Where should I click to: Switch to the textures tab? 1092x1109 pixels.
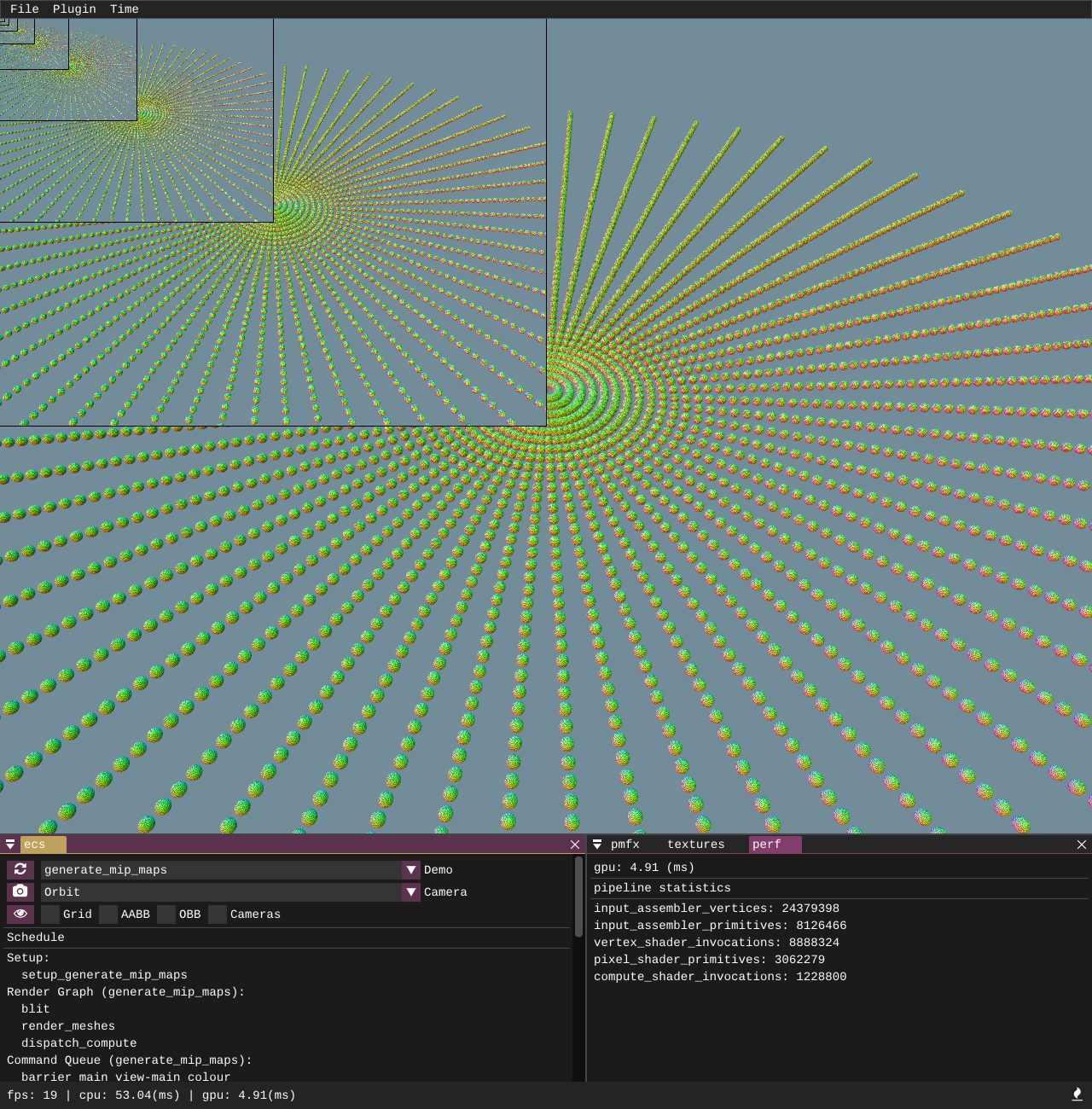point(696,845)
